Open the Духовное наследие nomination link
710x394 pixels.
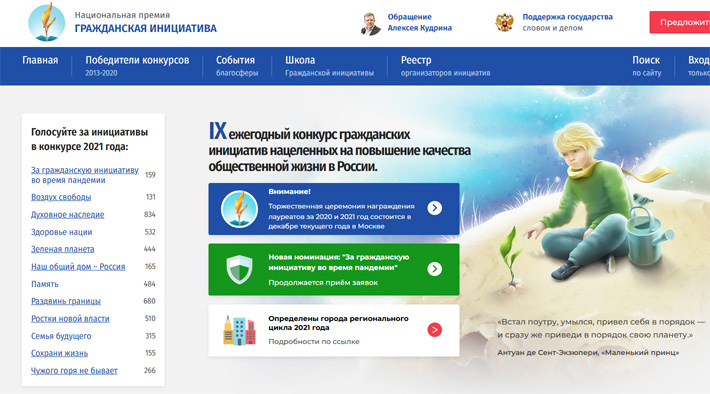point(67,214)
